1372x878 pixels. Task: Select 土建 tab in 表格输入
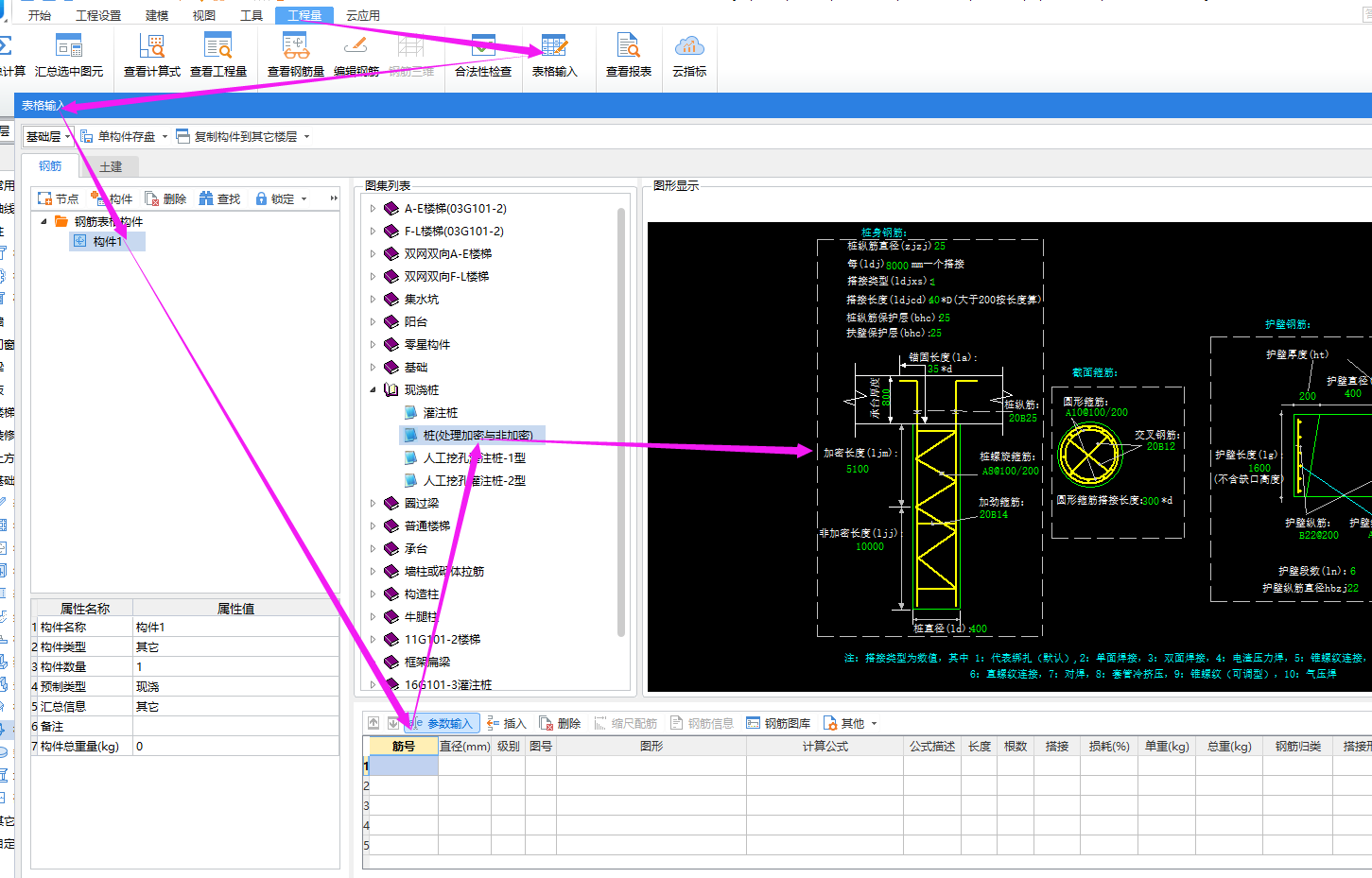coord(112,166)
